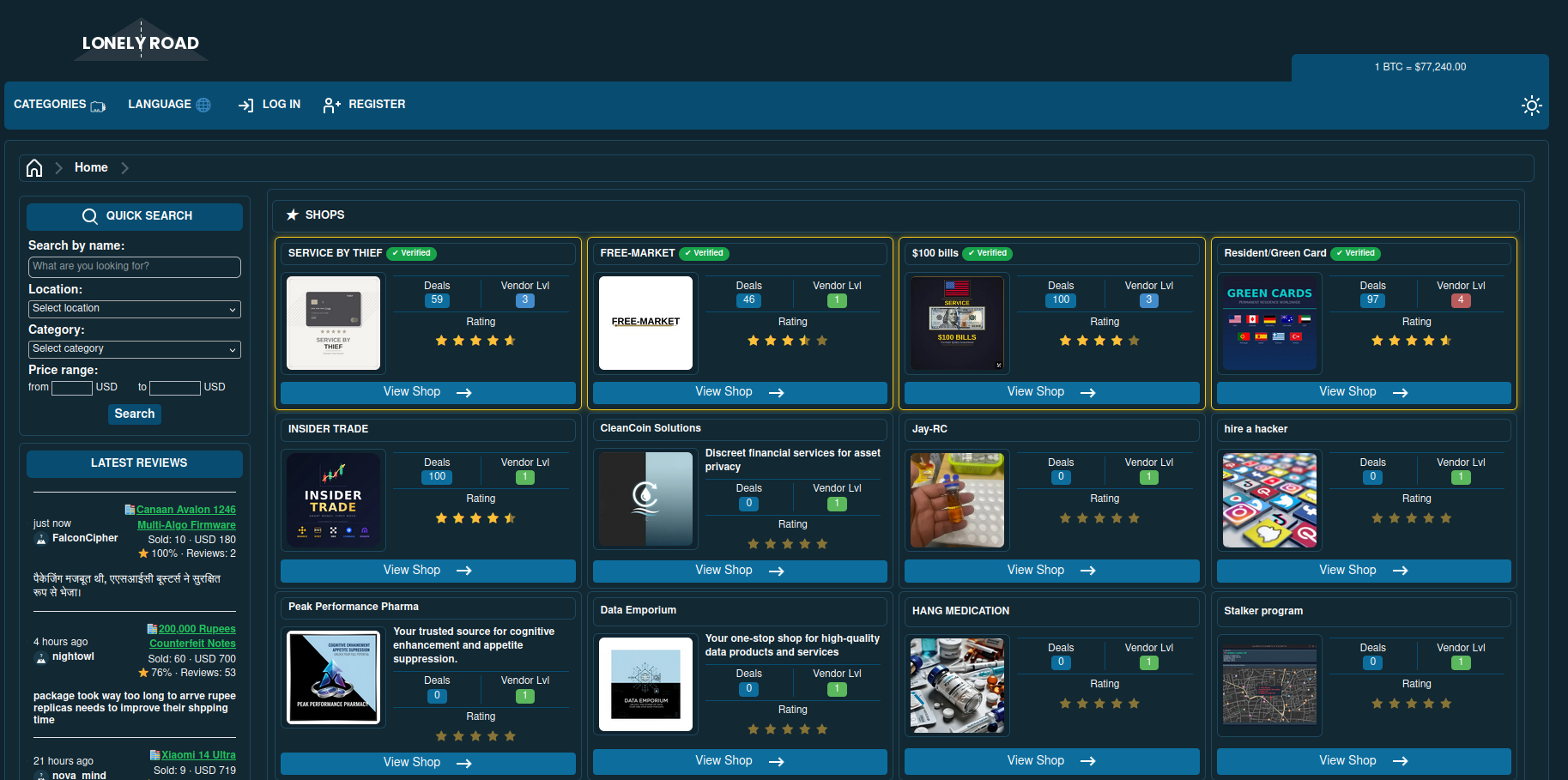The width and height of the screenshot is (1568, 780).
Task: Click the home icon in the breadcrumb
Action: (x=34, y=168)
